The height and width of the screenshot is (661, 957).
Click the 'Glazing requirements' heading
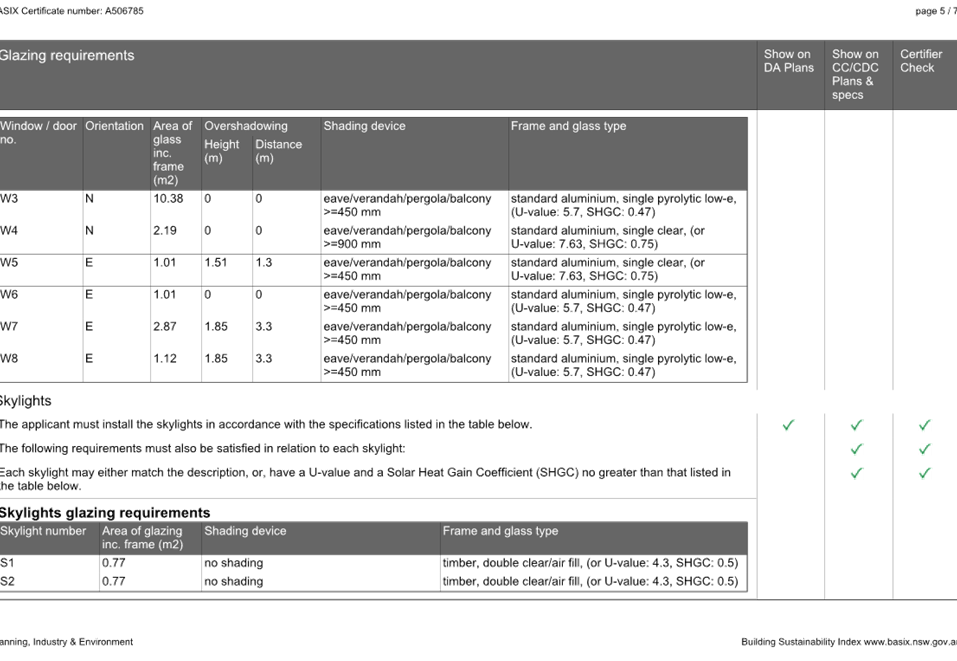[66, 56]
